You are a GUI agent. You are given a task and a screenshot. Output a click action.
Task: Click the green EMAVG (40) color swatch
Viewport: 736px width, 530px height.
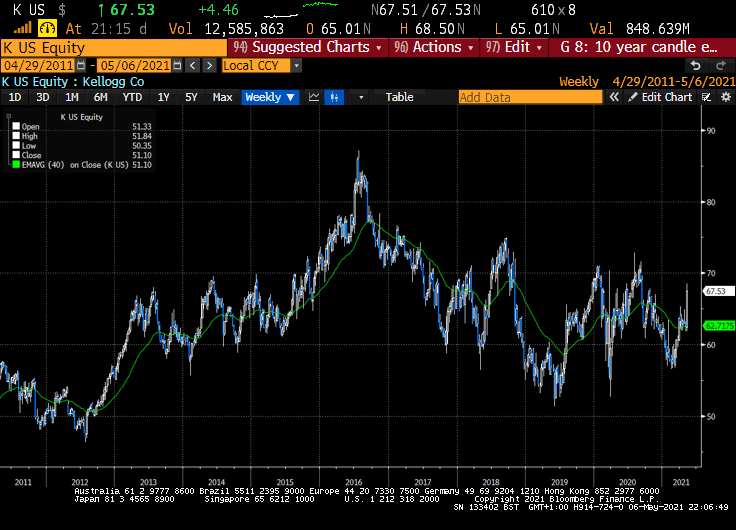pos(16,165)
